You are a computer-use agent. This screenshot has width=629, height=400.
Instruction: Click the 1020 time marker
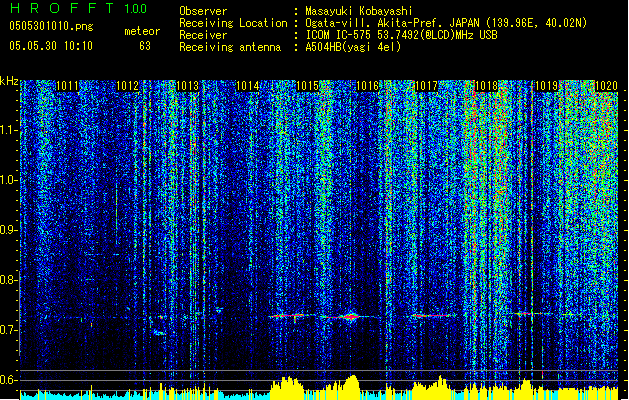(606, 86)
